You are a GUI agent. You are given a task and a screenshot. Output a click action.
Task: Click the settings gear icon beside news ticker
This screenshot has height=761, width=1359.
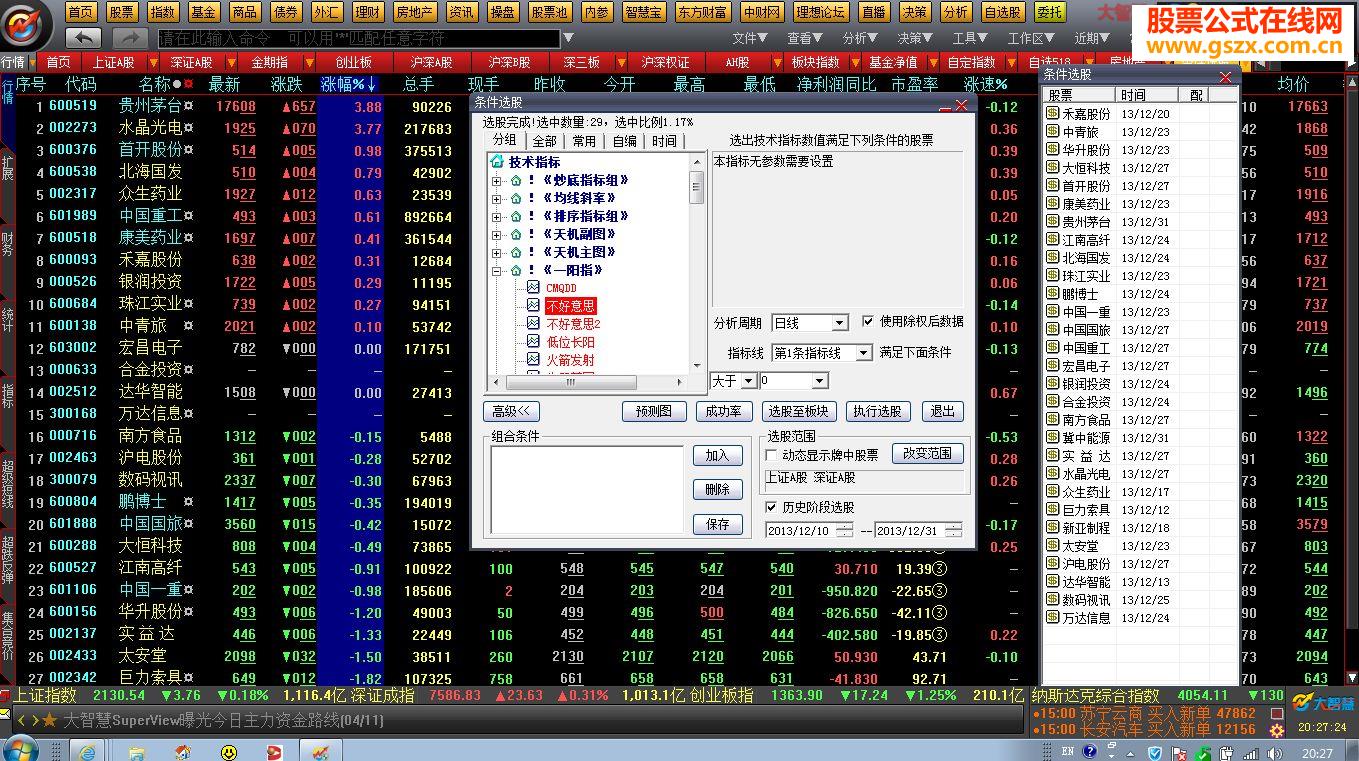1276,731
